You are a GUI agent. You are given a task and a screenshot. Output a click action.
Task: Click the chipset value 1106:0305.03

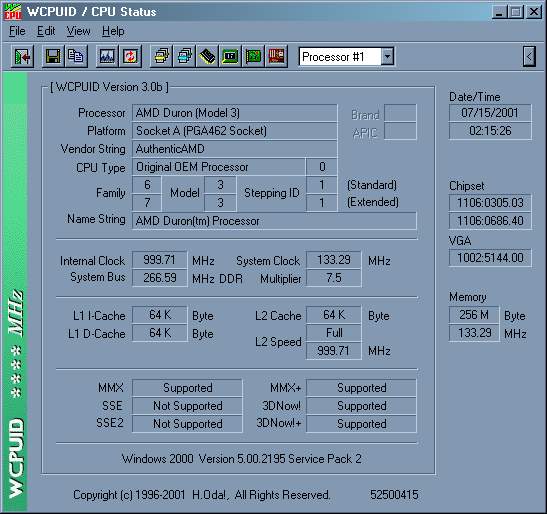tap(490, 203)
